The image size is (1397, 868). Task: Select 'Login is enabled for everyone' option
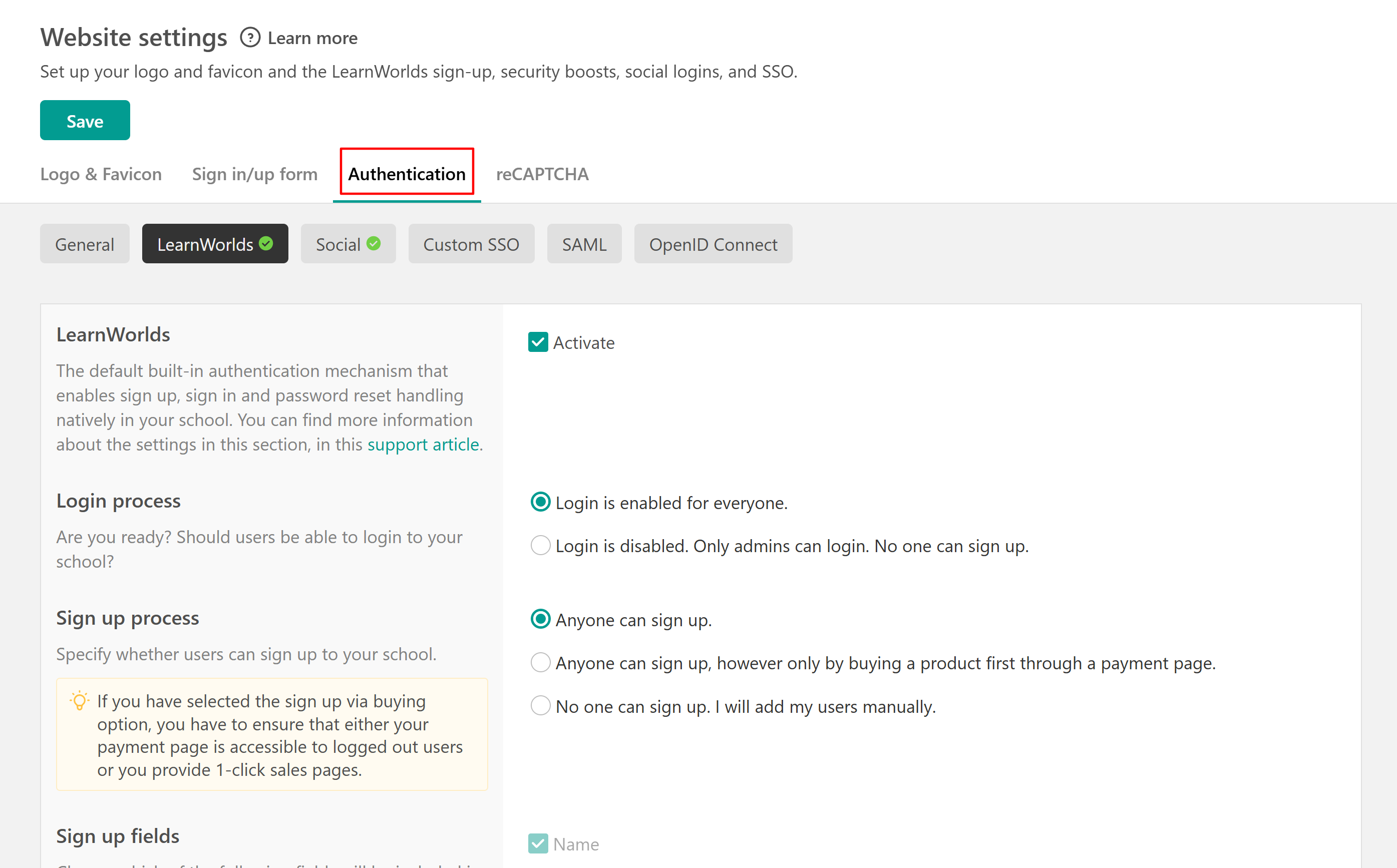[540, 502]
